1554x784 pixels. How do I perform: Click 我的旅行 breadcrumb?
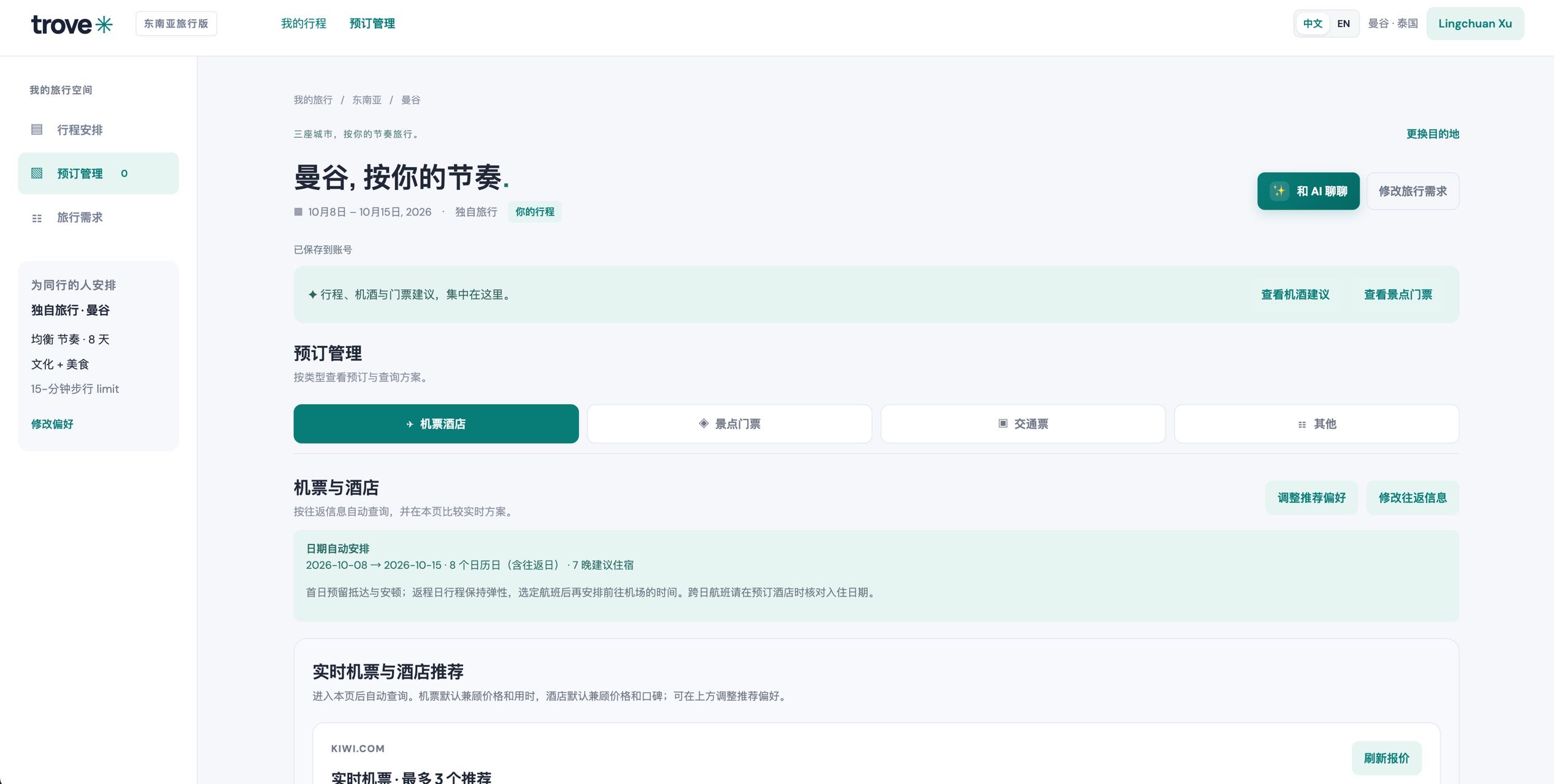tap(313, 100)
